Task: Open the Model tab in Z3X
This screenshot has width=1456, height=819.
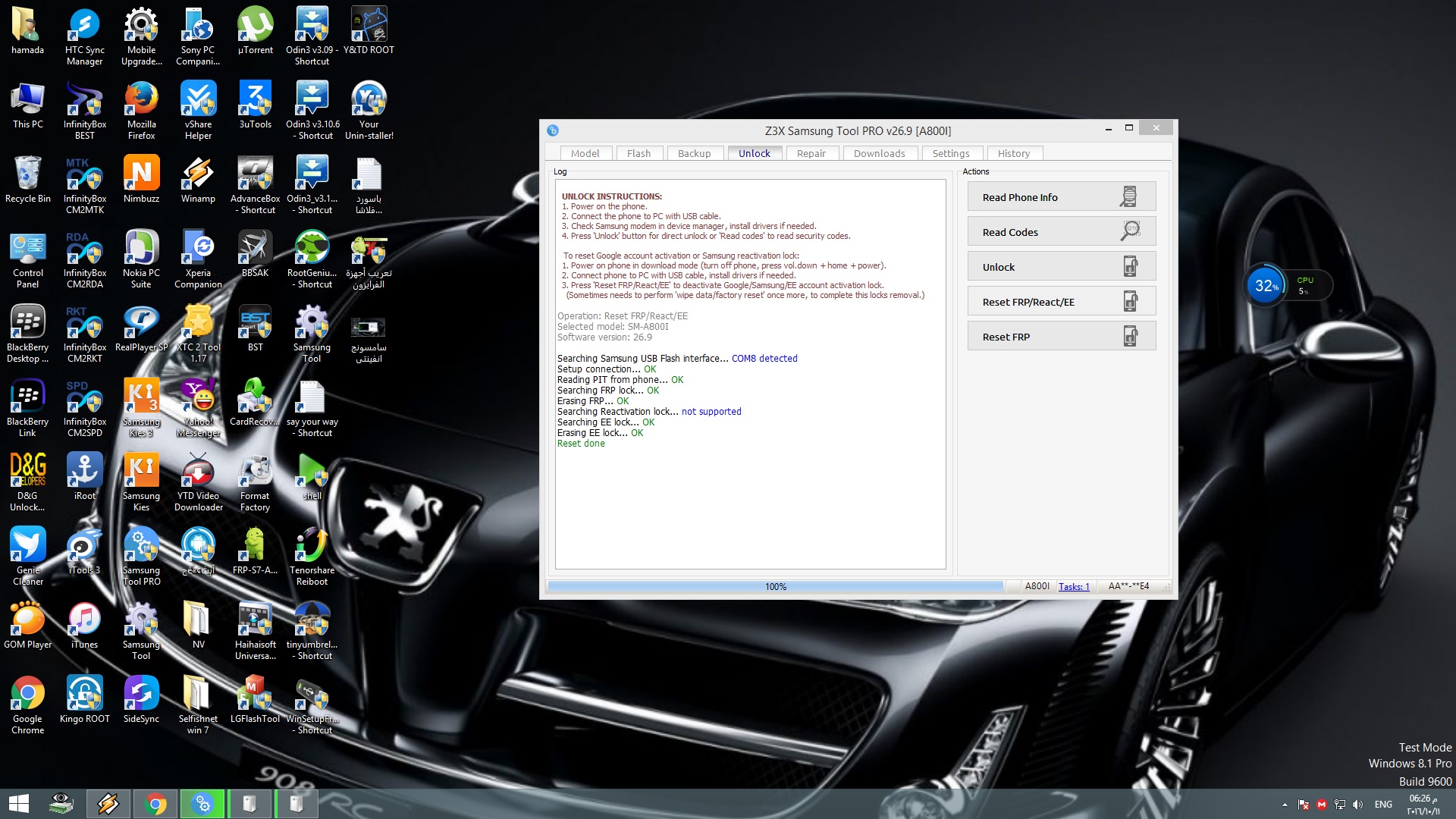Action: coord(585,153)
